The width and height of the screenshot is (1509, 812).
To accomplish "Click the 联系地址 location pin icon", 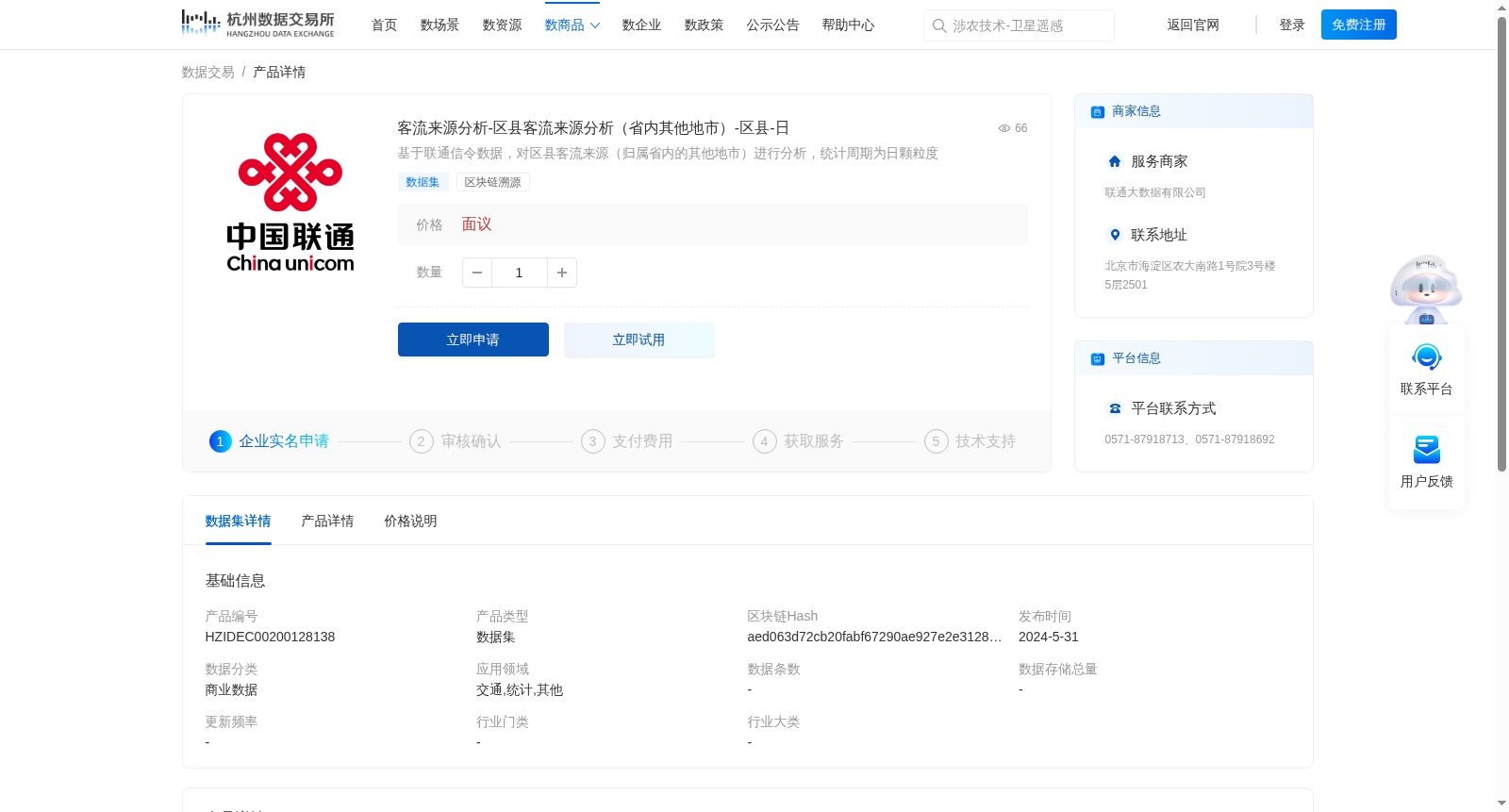I will coord(1115,235).
